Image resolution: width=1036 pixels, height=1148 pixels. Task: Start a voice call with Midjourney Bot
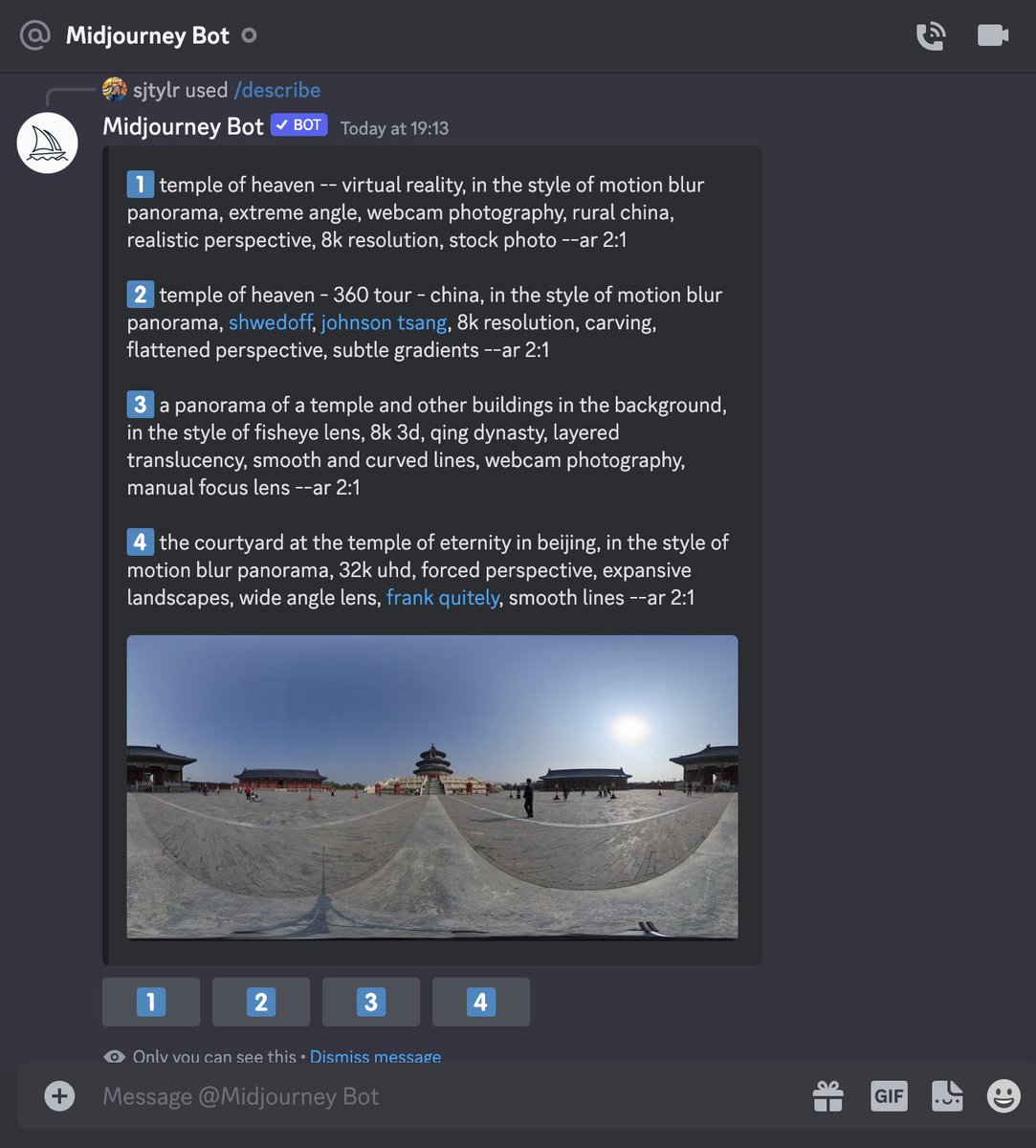(931, 35)
